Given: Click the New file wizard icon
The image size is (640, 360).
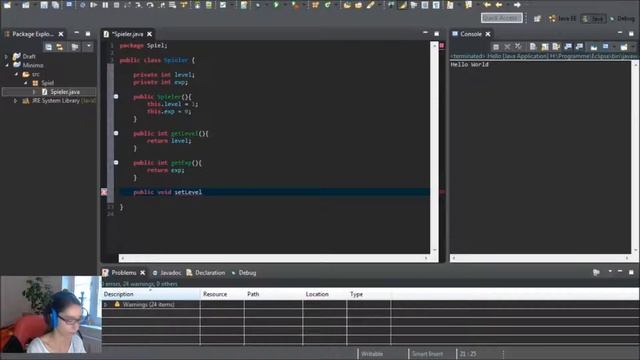Looking at the screenshot, I should (7, 5).
